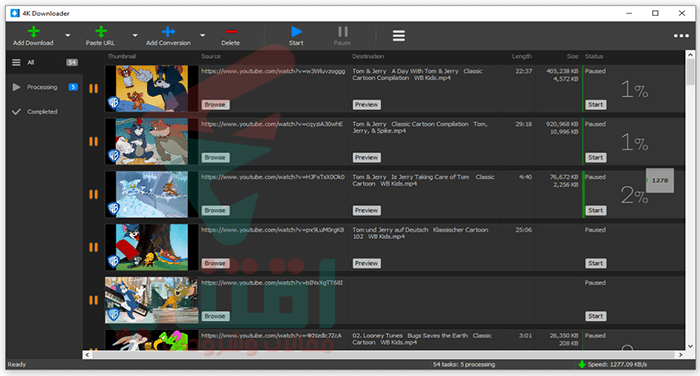Click Preview for Tom und Jerry auf Deutsch
The image size is (700, 376).
pyautogui.click(x=367, y=263)
